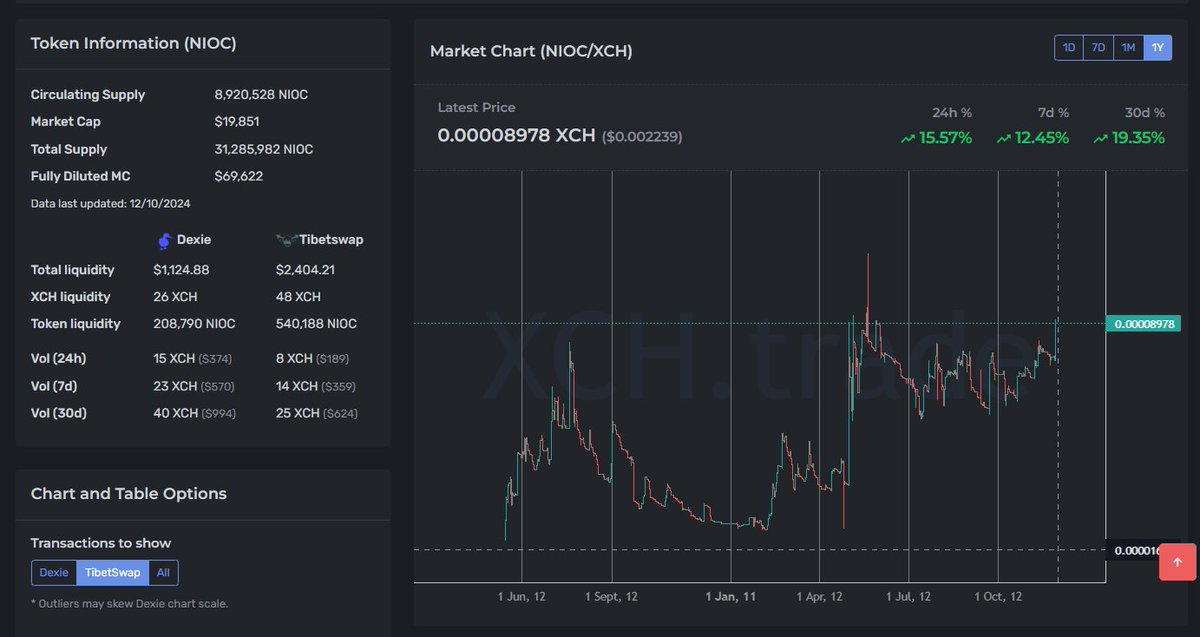The width and height of the screenshot is (1200, 637).
Task: Click the 1 Apr, 12 date axis label
Action: [x=819, y=596]
